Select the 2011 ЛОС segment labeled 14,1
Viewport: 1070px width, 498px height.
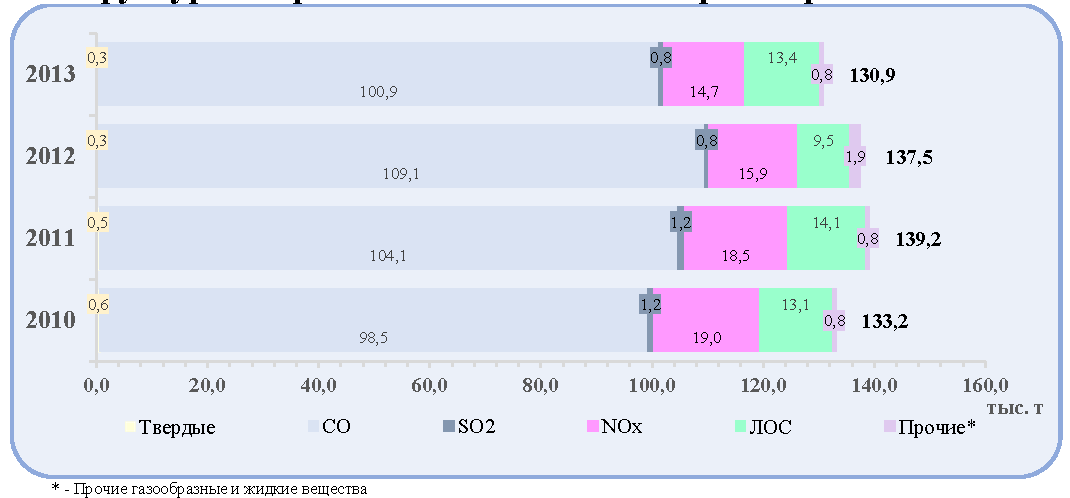coord(826,238)
